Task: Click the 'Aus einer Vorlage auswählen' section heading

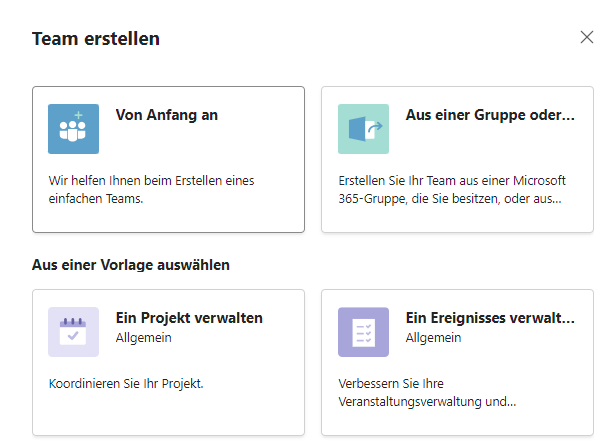Action: [x=131, y=265]
